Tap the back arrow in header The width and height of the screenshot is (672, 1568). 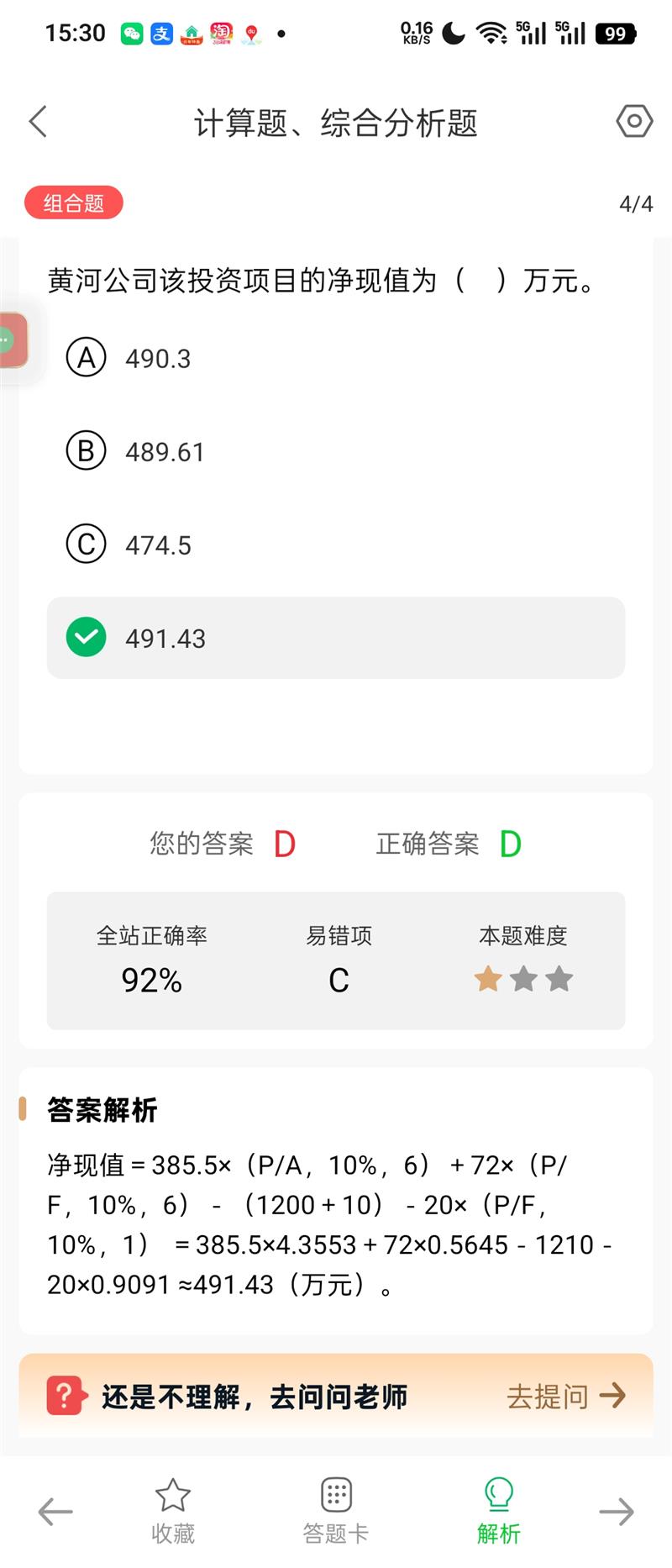pos(38,122)
